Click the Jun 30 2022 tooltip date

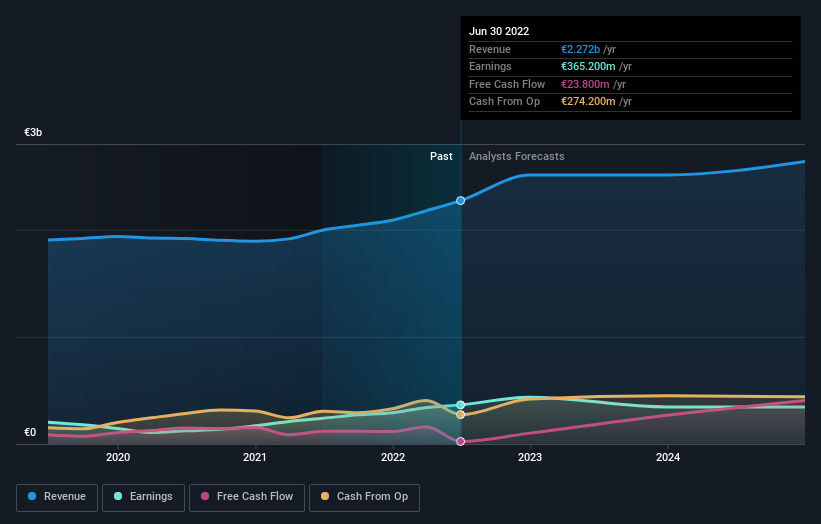click(499, 31)
